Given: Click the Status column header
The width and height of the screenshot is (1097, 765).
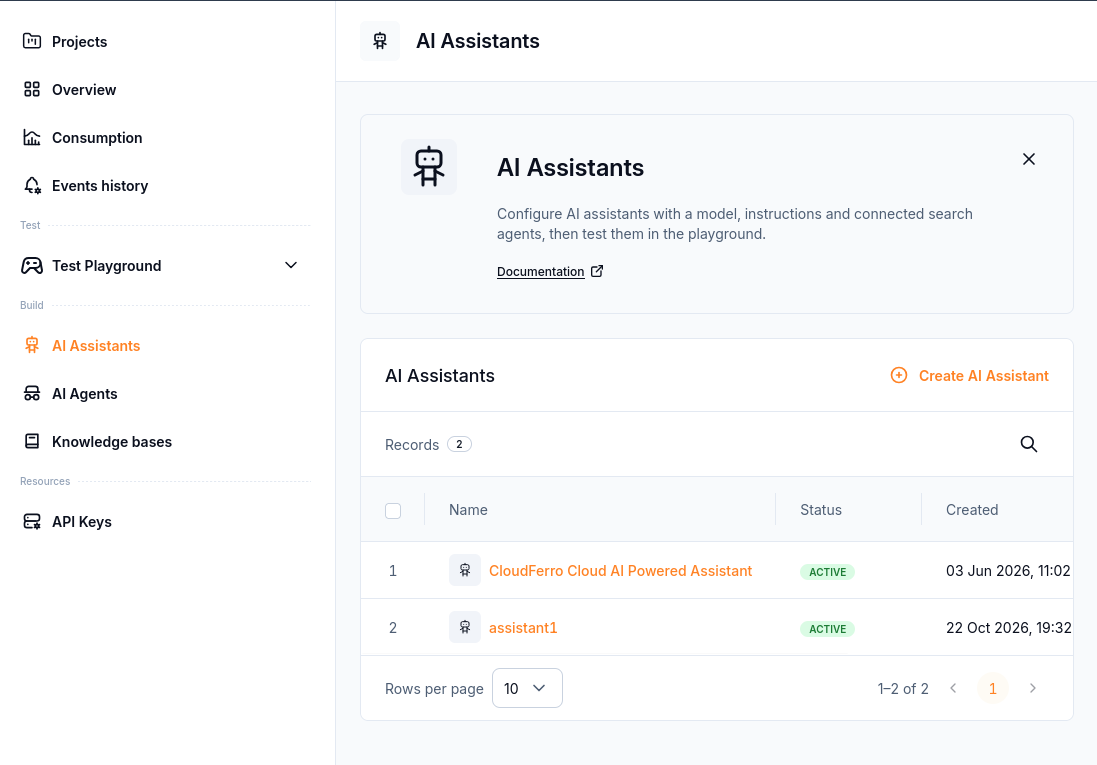Looking at the screenshot, I should [821, 510].
